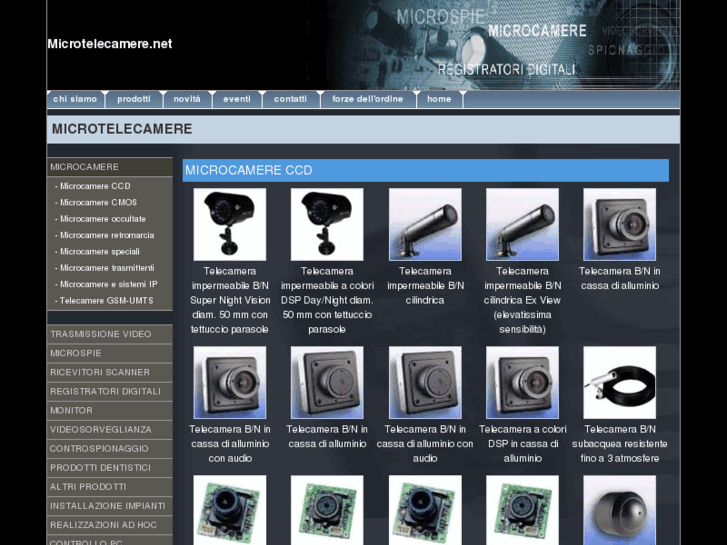Return via the 'home' tab

tap(439, 99)
